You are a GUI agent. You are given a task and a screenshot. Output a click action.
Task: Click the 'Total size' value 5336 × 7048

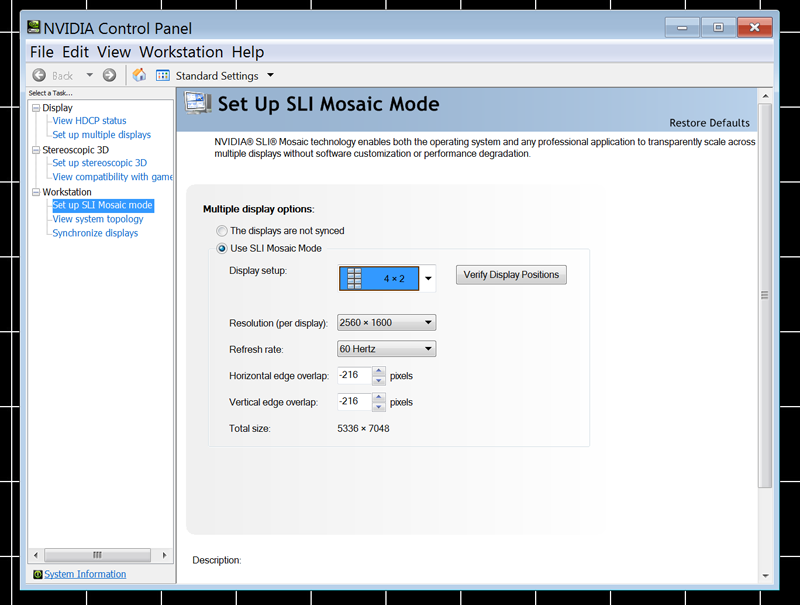[x=363, y=428]
